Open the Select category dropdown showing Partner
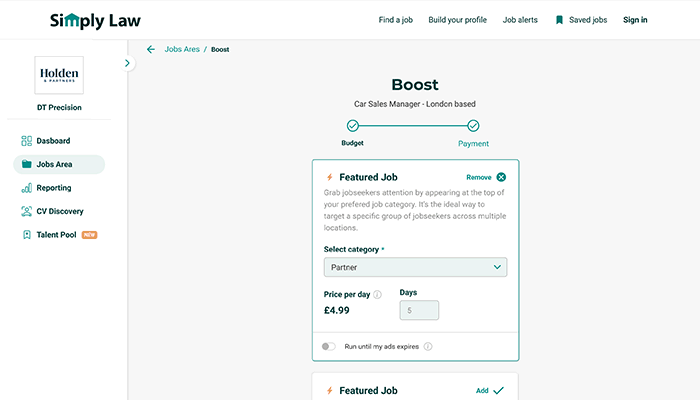Screen dimensions: 700x400 tap(415, 267)
